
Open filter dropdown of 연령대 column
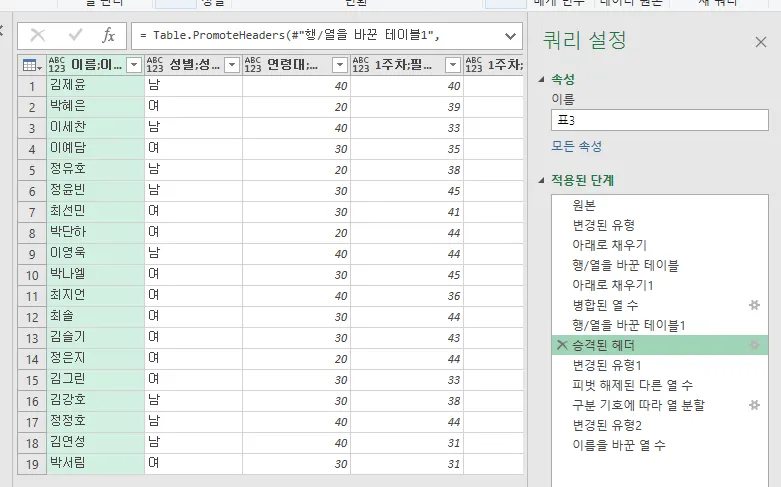pyautogui.click(x=340, y=65)
